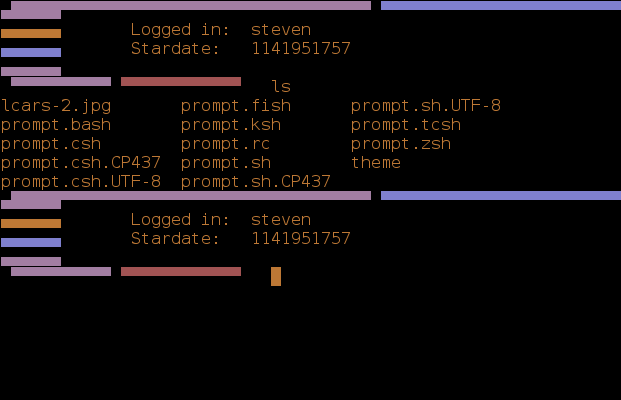Click the prompt.csh file entry
This screenshot has height=400, width=621.
(x=51, y=144)
